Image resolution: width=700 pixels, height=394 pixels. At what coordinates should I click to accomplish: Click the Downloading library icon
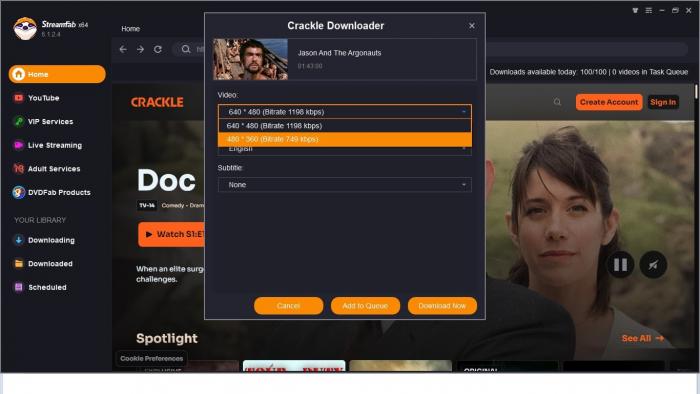click(18, 240)
